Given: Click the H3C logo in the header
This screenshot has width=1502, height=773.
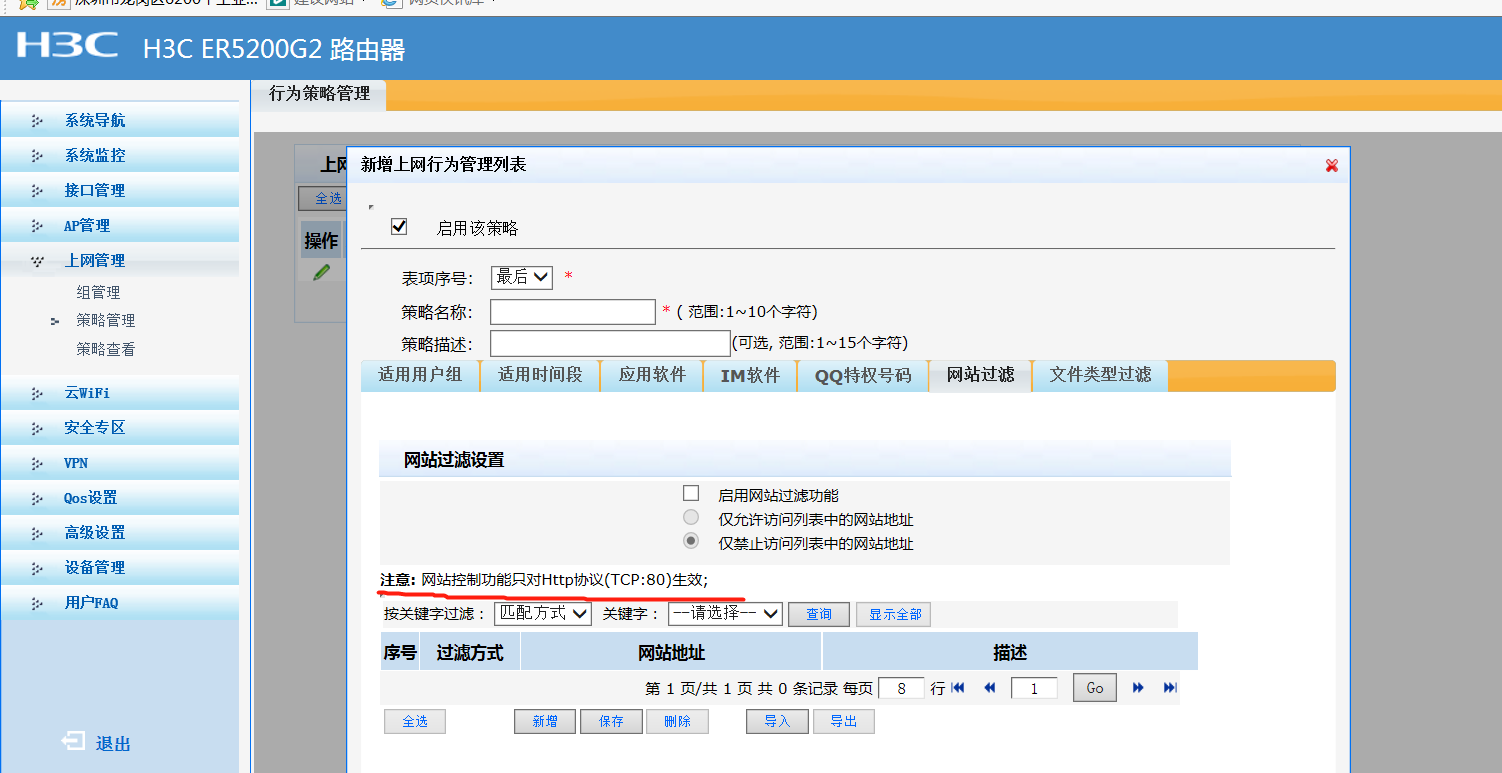Looking at the screenshot, I should coord(66,46).
